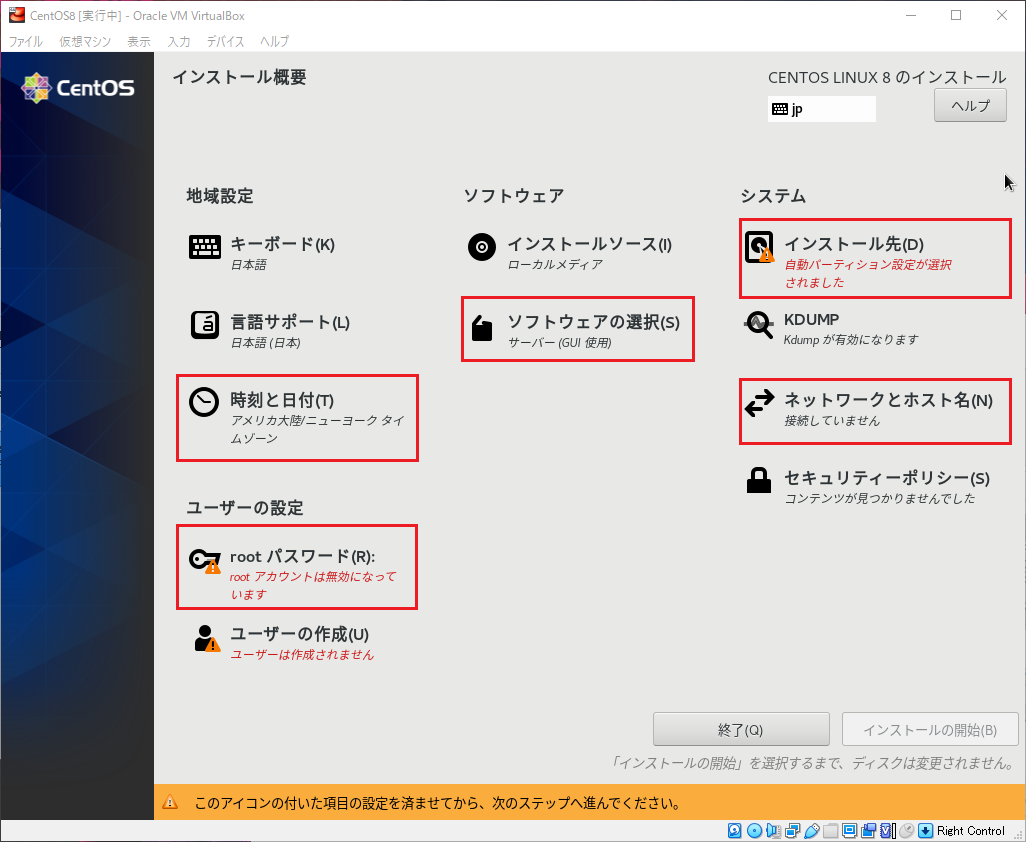Click the audio status bar icon
Image resolution: width=1026 pixels, height=842 pixels.
tap(773, 830)
